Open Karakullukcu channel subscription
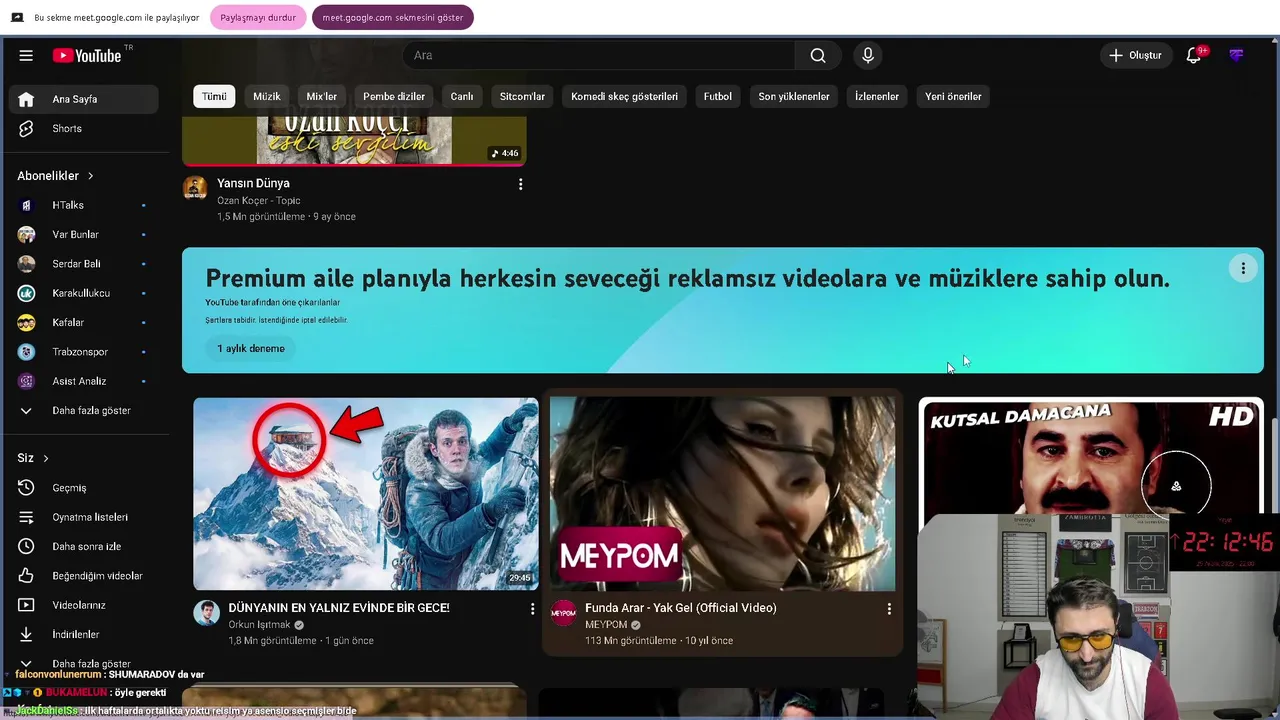Screen dimensions: 1280x720 click(84, 293)
